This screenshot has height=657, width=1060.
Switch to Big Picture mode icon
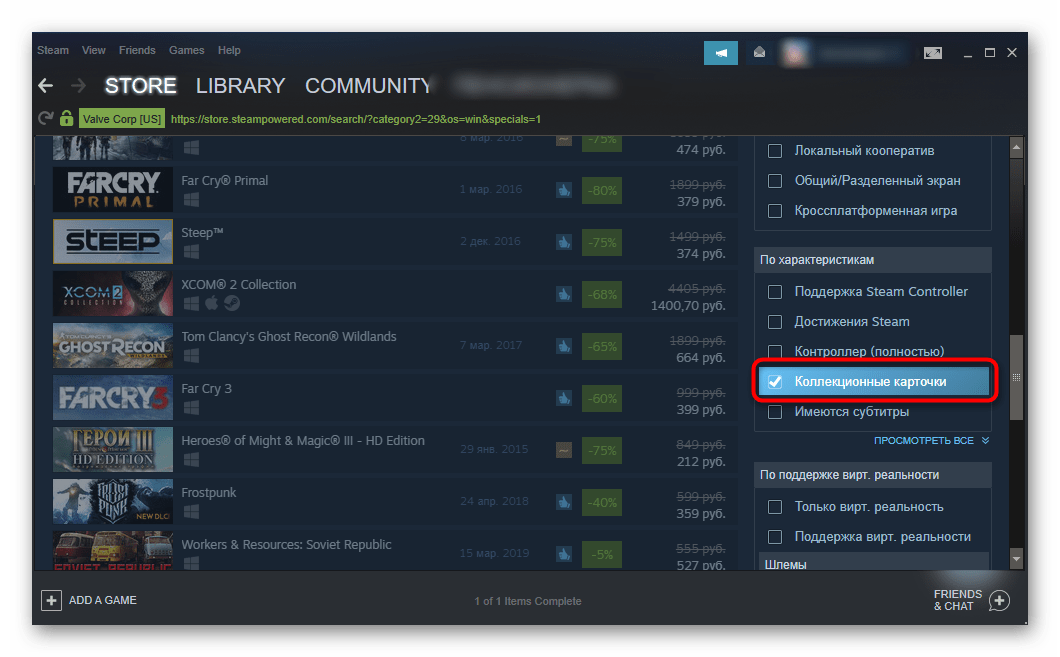933,53
